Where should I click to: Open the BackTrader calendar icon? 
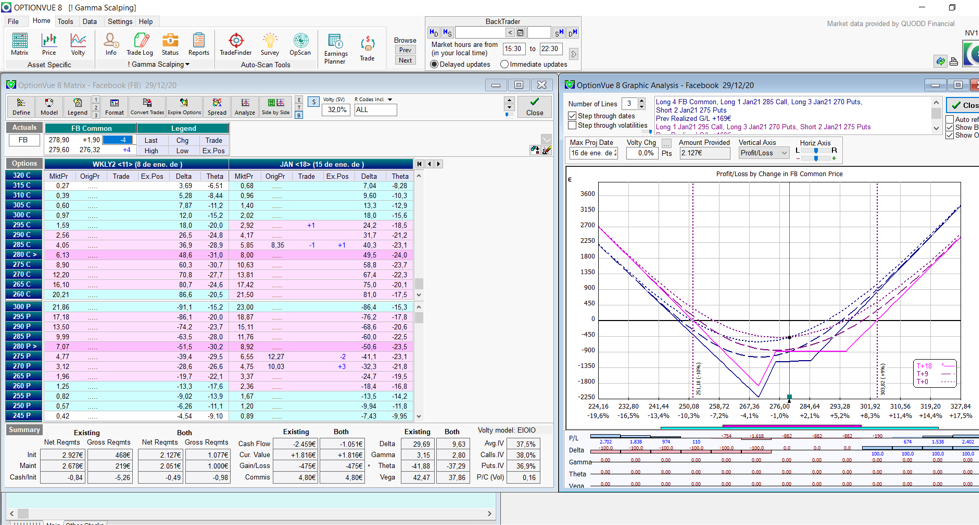coord(520,32)
